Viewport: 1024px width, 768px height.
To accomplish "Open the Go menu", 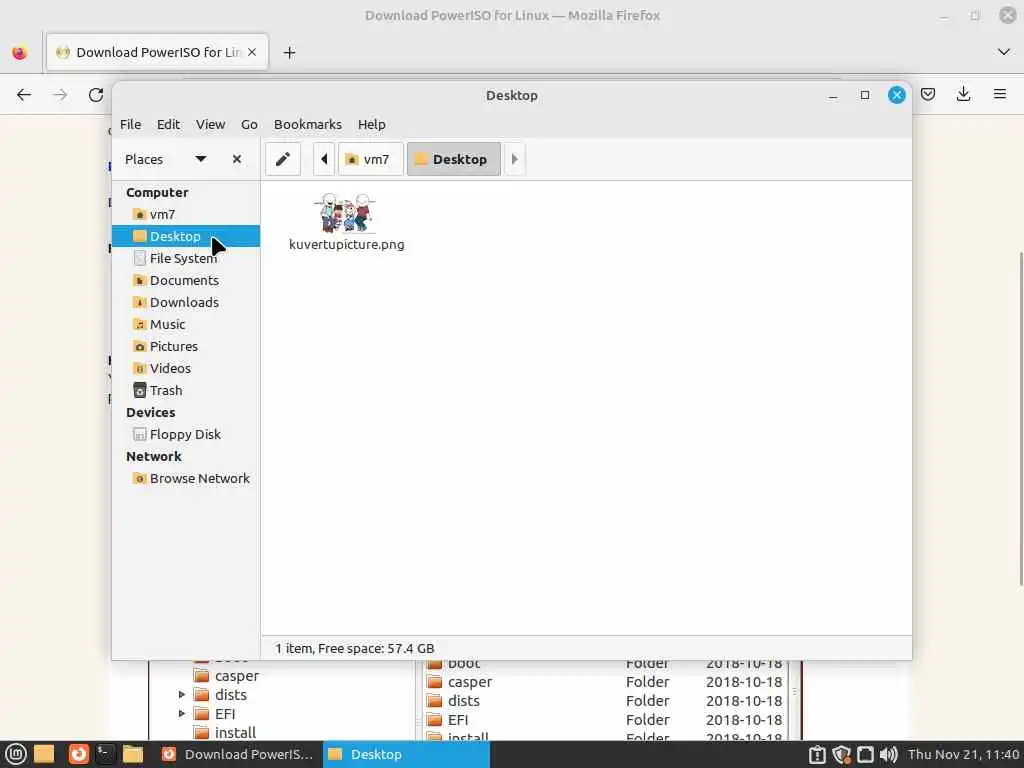I will coord(249,124).
